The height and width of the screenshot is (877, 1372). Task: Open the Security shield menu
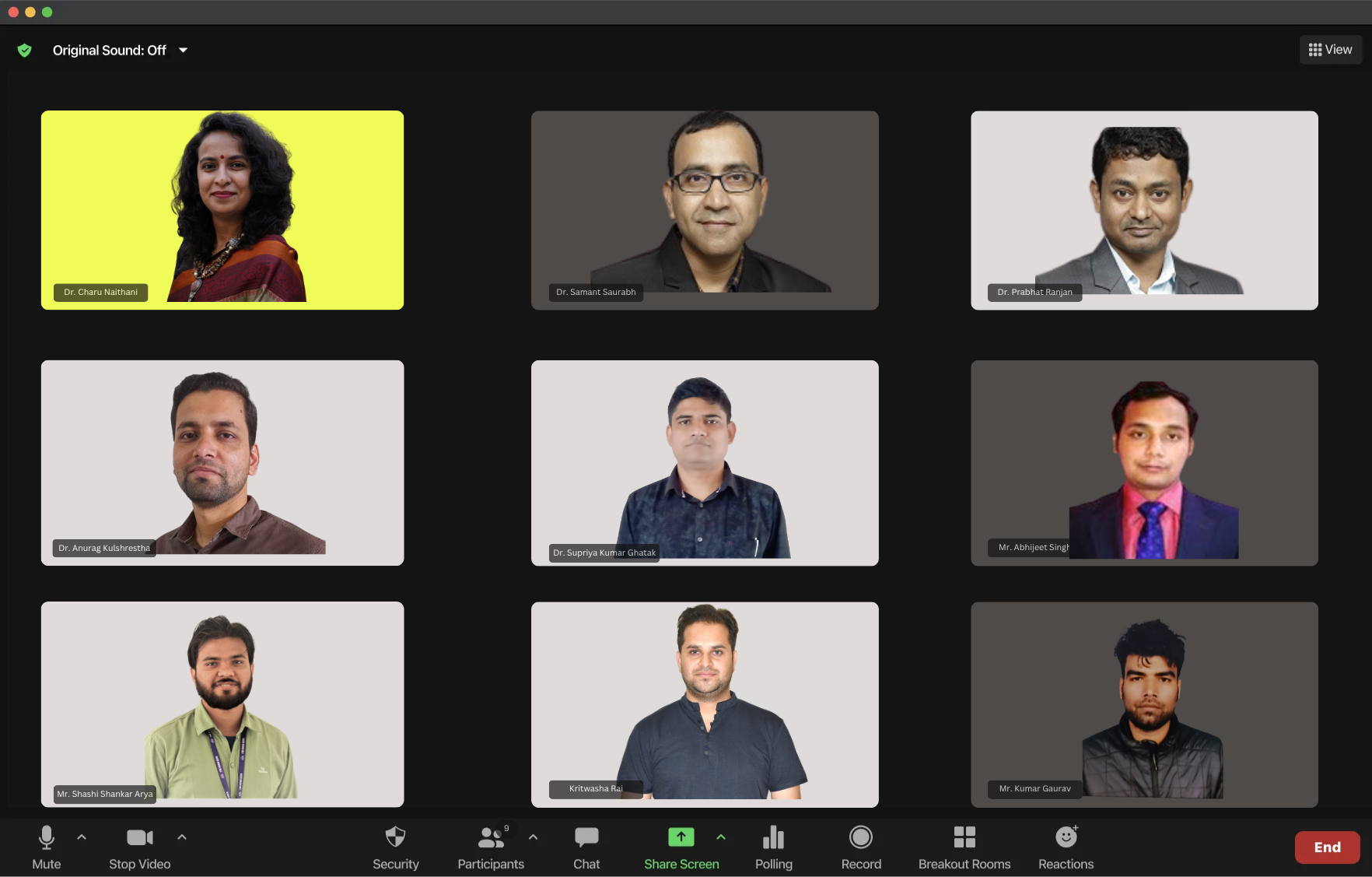(395, 847)
